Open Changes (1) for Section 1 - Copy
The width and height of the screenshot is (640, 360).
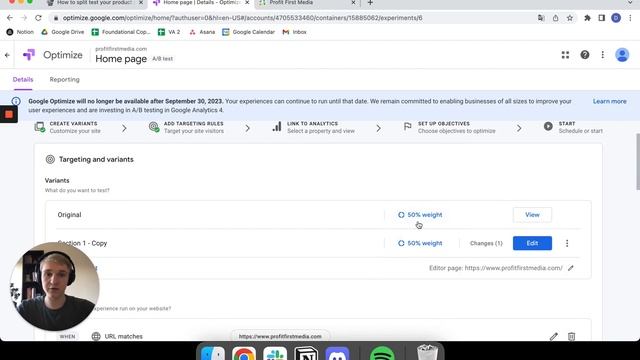click(x=486, y=243)
